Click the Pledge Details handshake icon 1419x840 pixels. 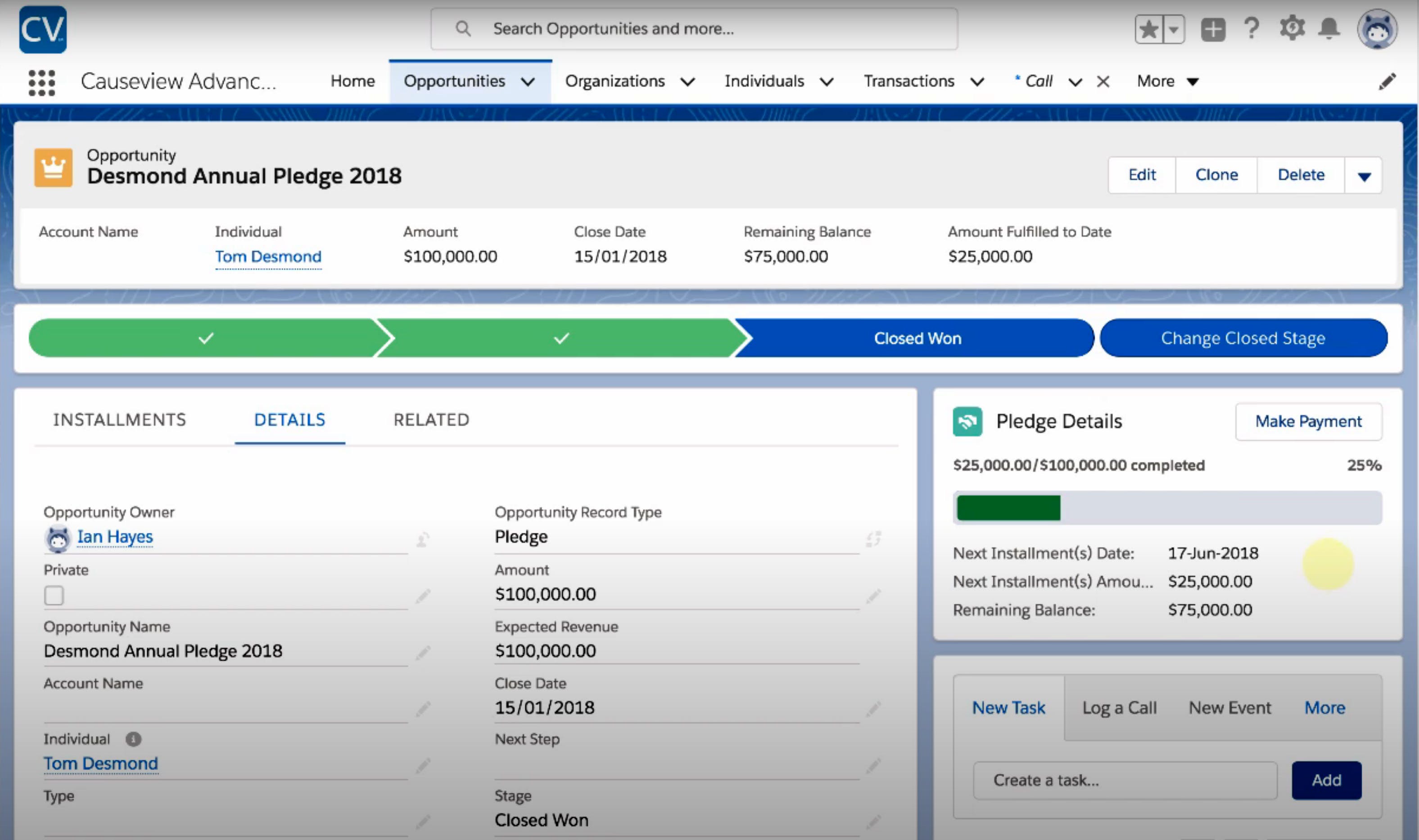pyautogui.click(x=967, y=422)
